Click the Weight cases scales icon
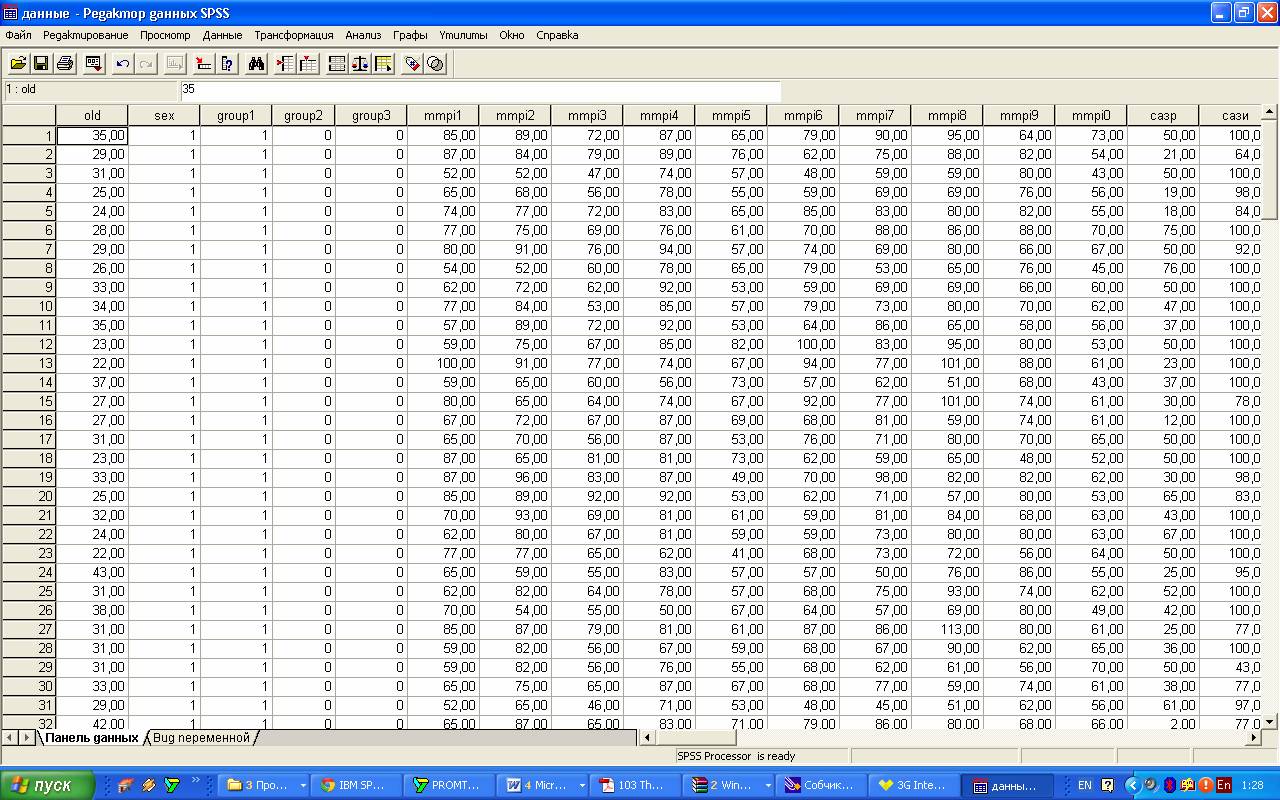1280x800 pixels. click(361, 64)
